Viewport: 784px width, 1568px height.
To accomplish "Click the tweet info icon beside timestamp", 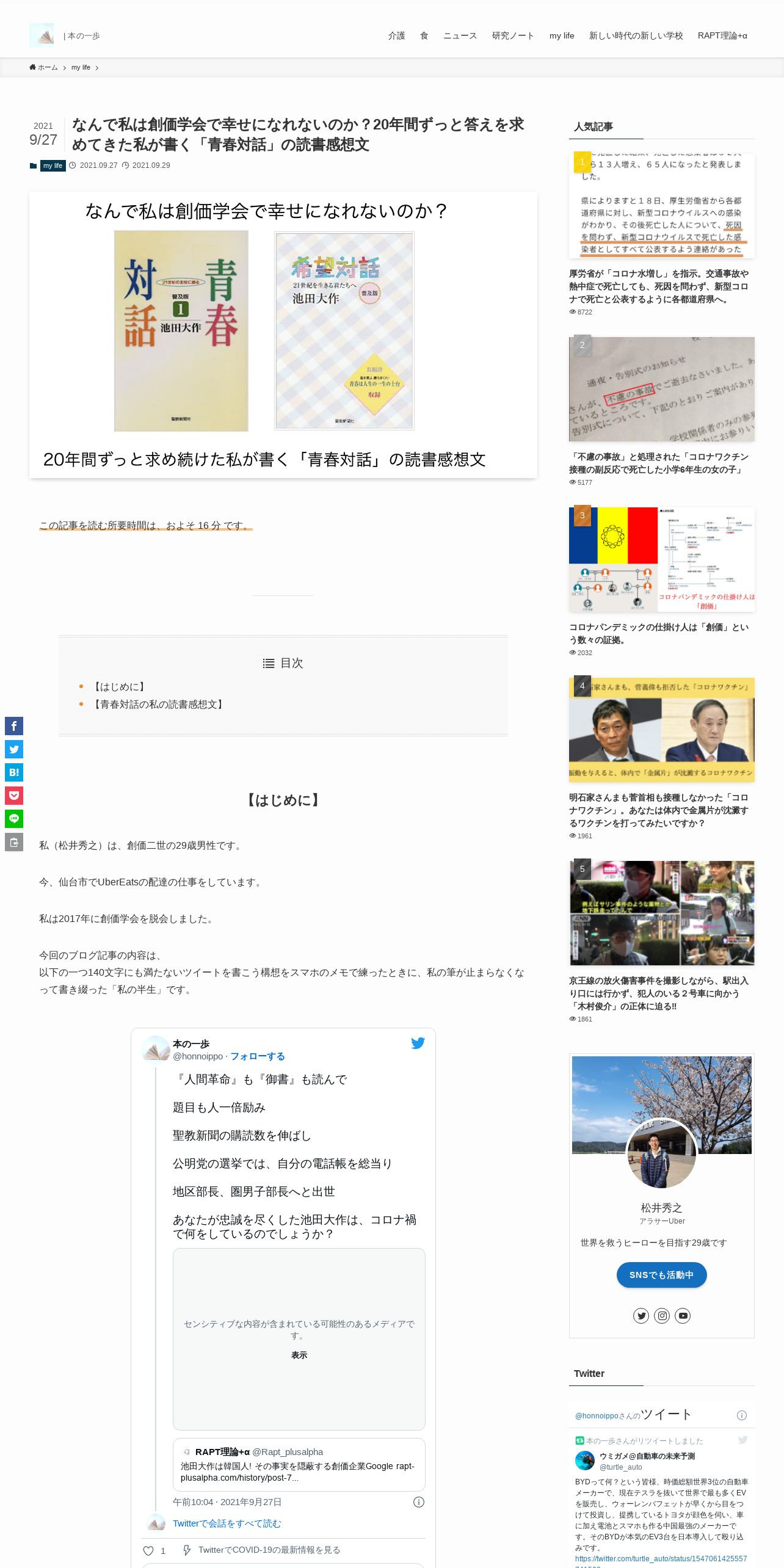I will 419,1502.
